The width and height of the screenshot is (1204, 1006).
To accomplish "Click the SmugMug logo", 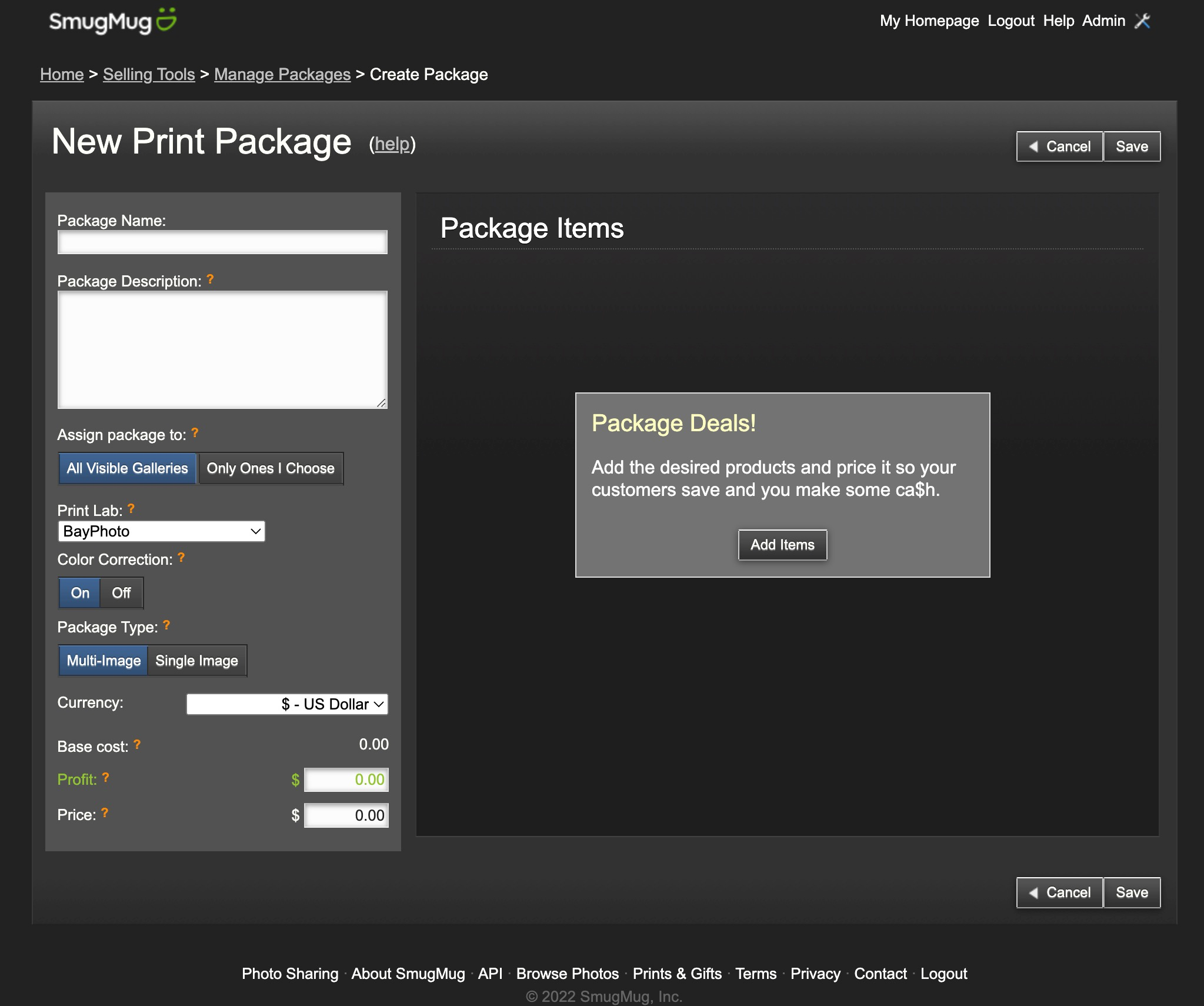I will pyautogui.click(x=113, y=21).
